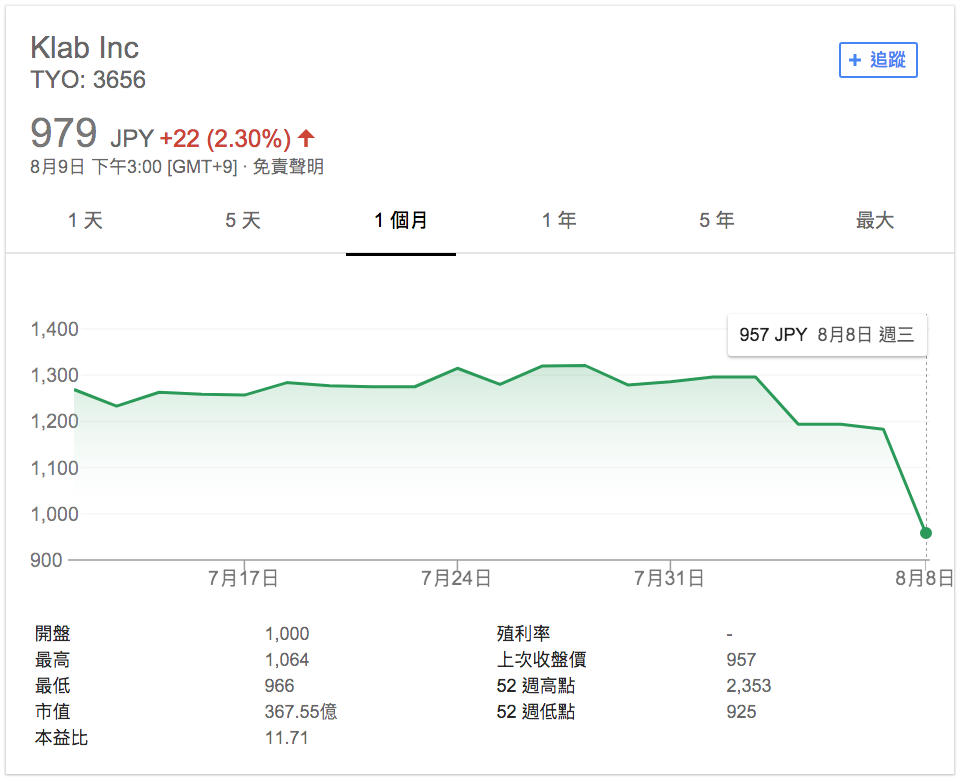Click the 7月17日 axis label

click(243, 578)
